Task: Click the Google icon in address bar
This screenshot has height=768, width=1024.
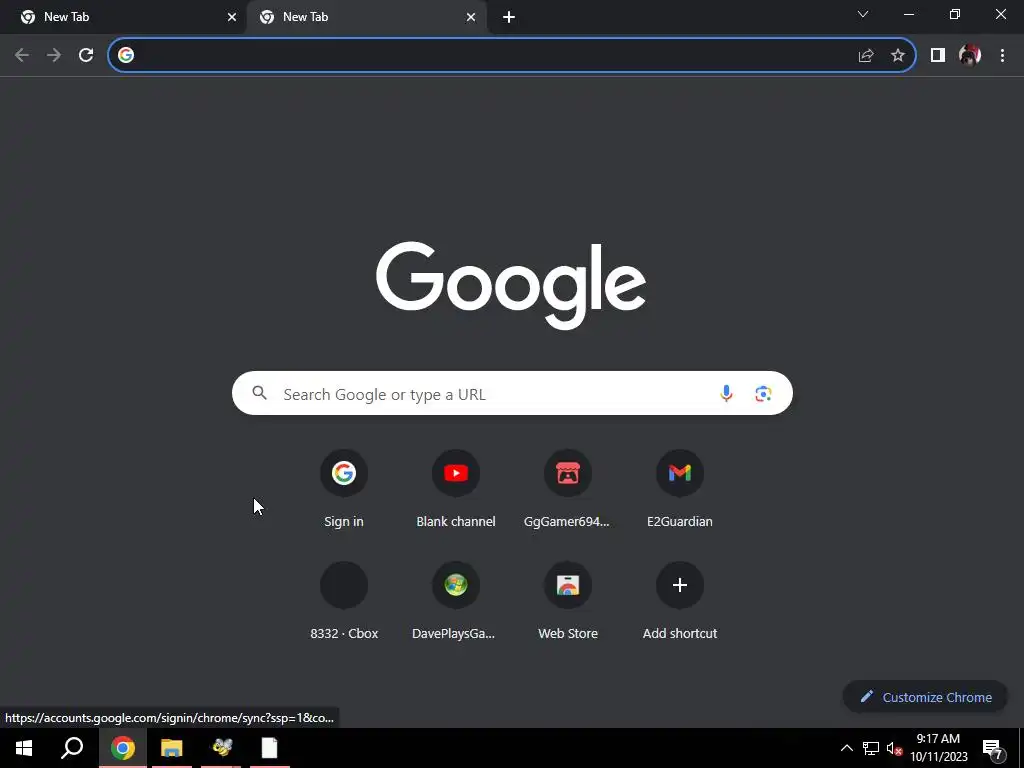Action: [126, 56]
